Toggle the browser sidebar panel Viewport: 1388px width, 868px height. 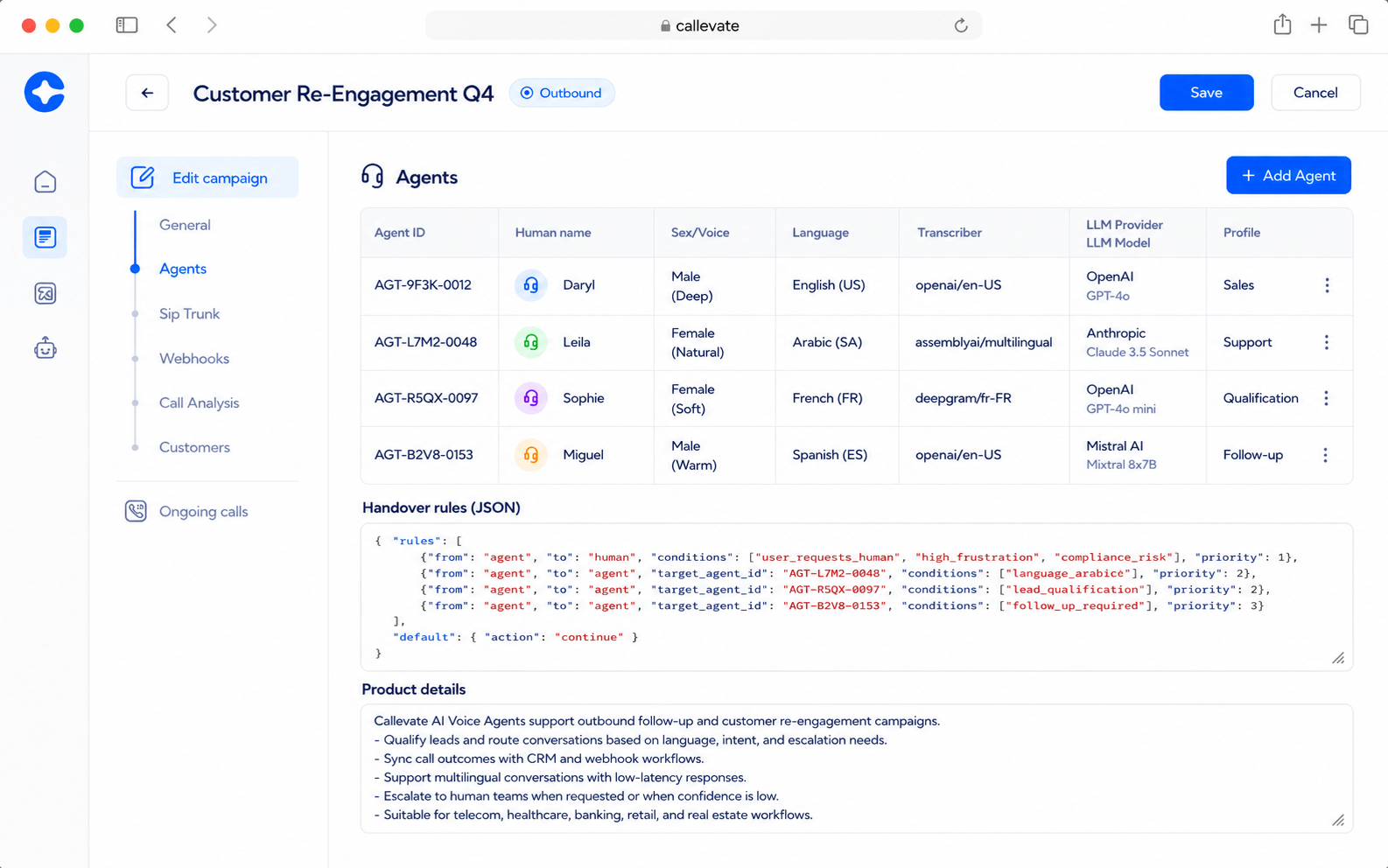point(127,25)
